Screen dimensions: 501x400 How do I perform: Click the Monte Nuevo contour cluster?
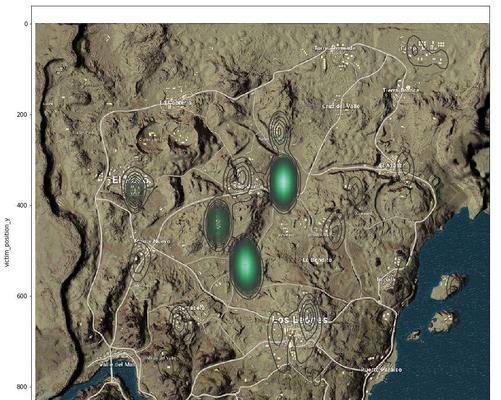[x=139, y=261]
